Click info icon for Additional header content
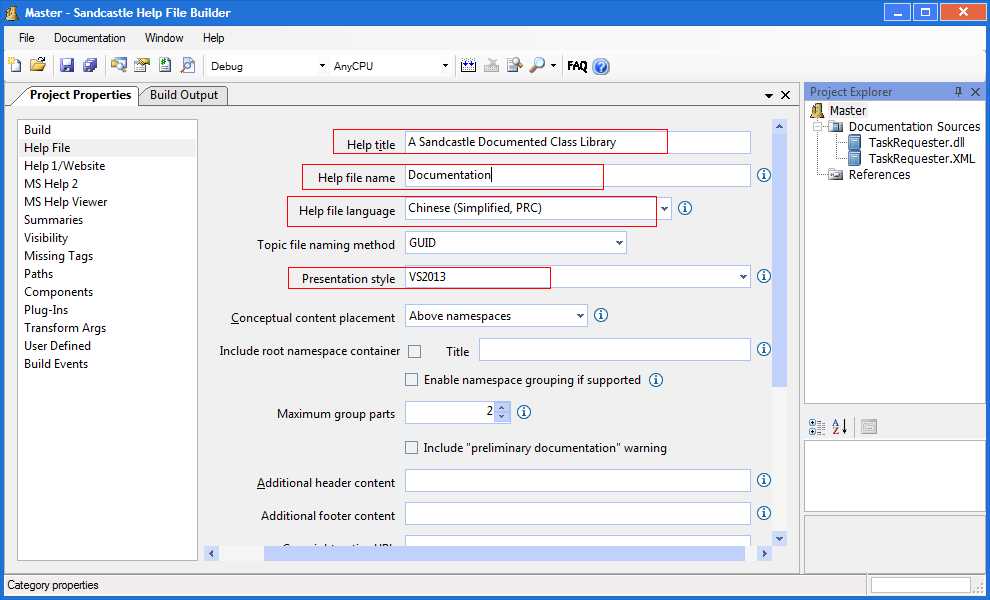Image resolution: width=990 pixels, height=600 pixels. click(764, 480)
